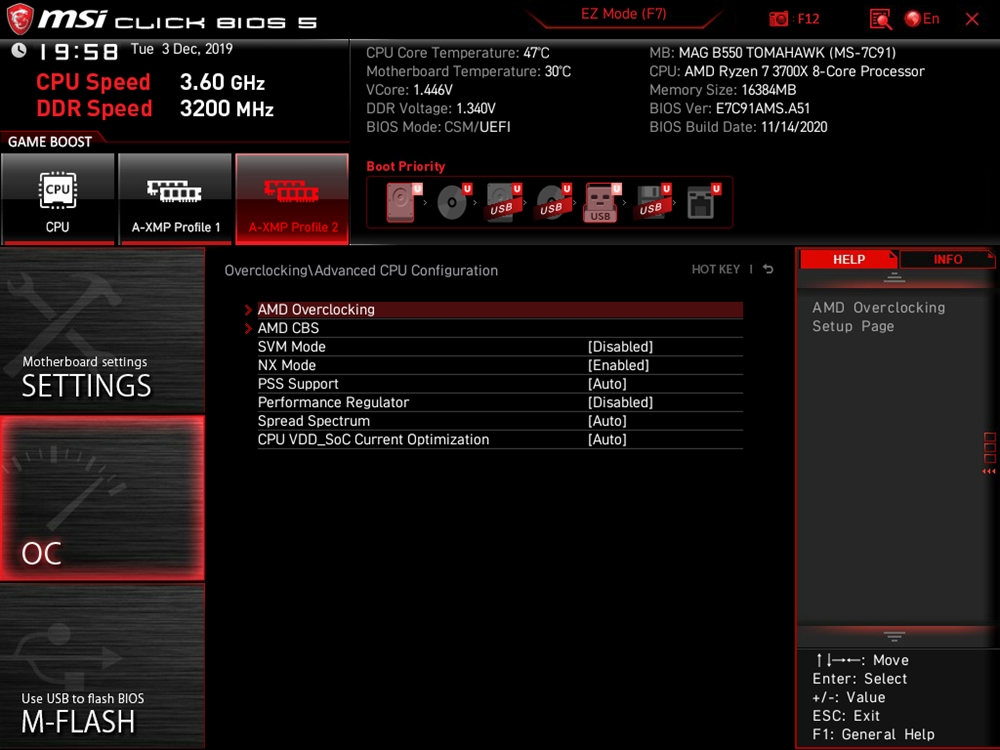Disable A-XMP Profile 2
The image size is (1000, 750).
(293, 198)
